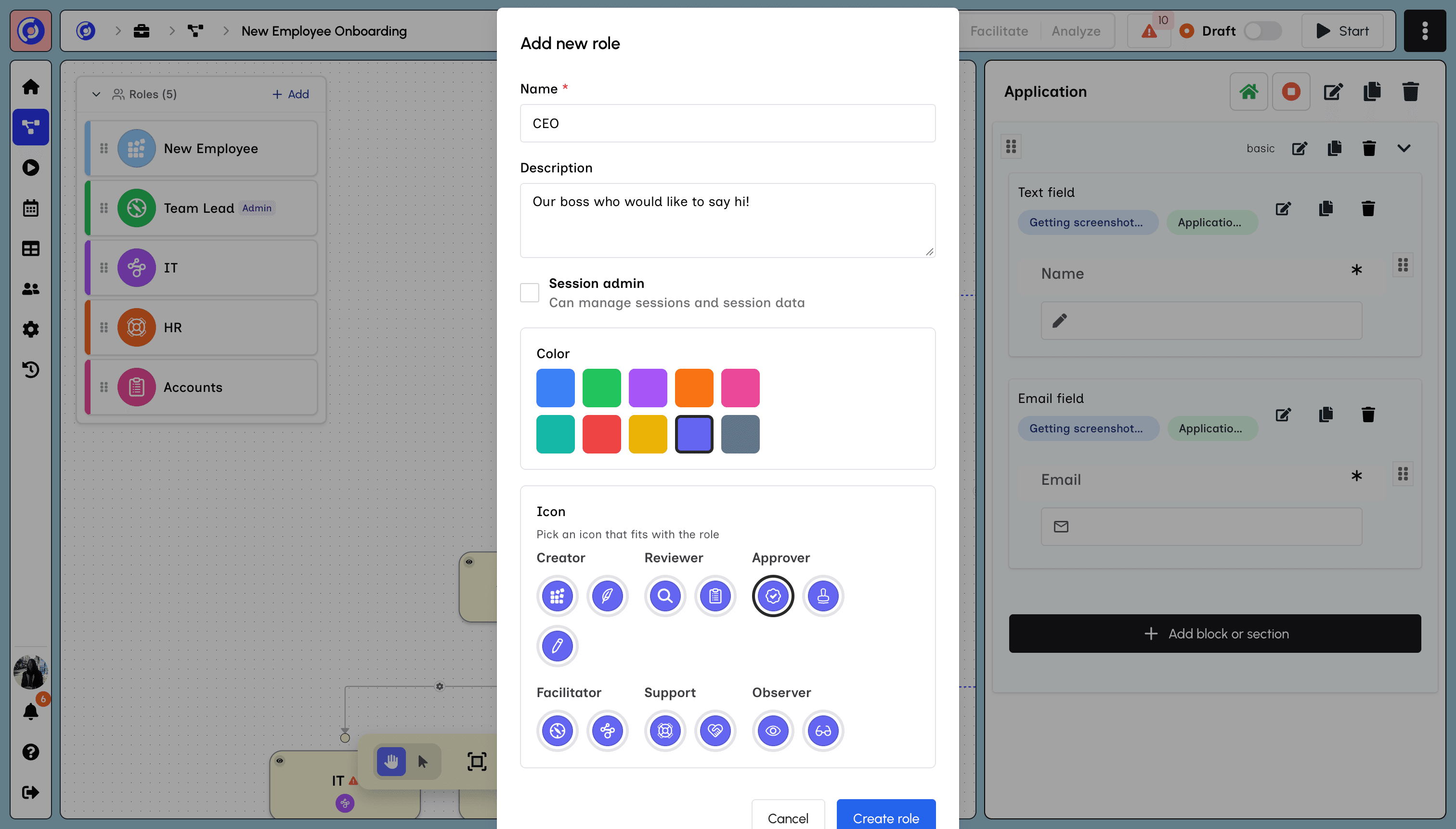Choose the lifebuoy Support icon
The width and height of the screenshot is (1456, 829).
tap(665, 730)
